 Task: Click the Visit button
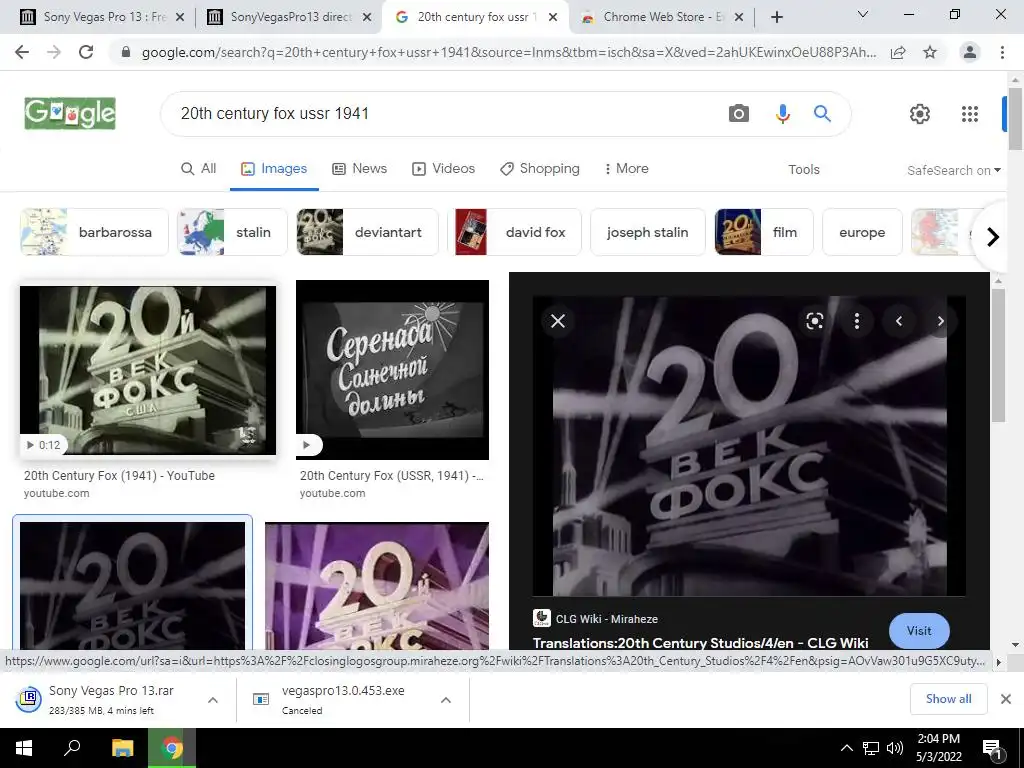(919, 631)
